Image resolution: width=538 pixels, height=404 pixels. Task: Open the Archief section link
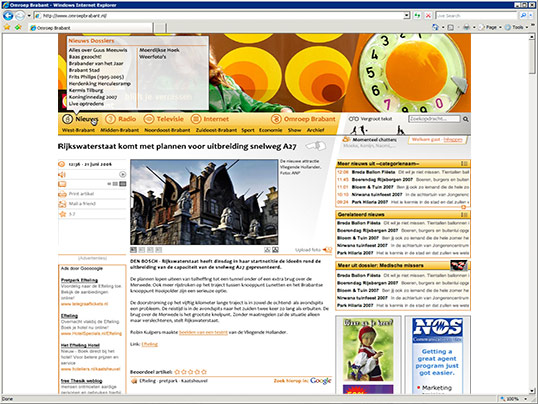(315, 130)
